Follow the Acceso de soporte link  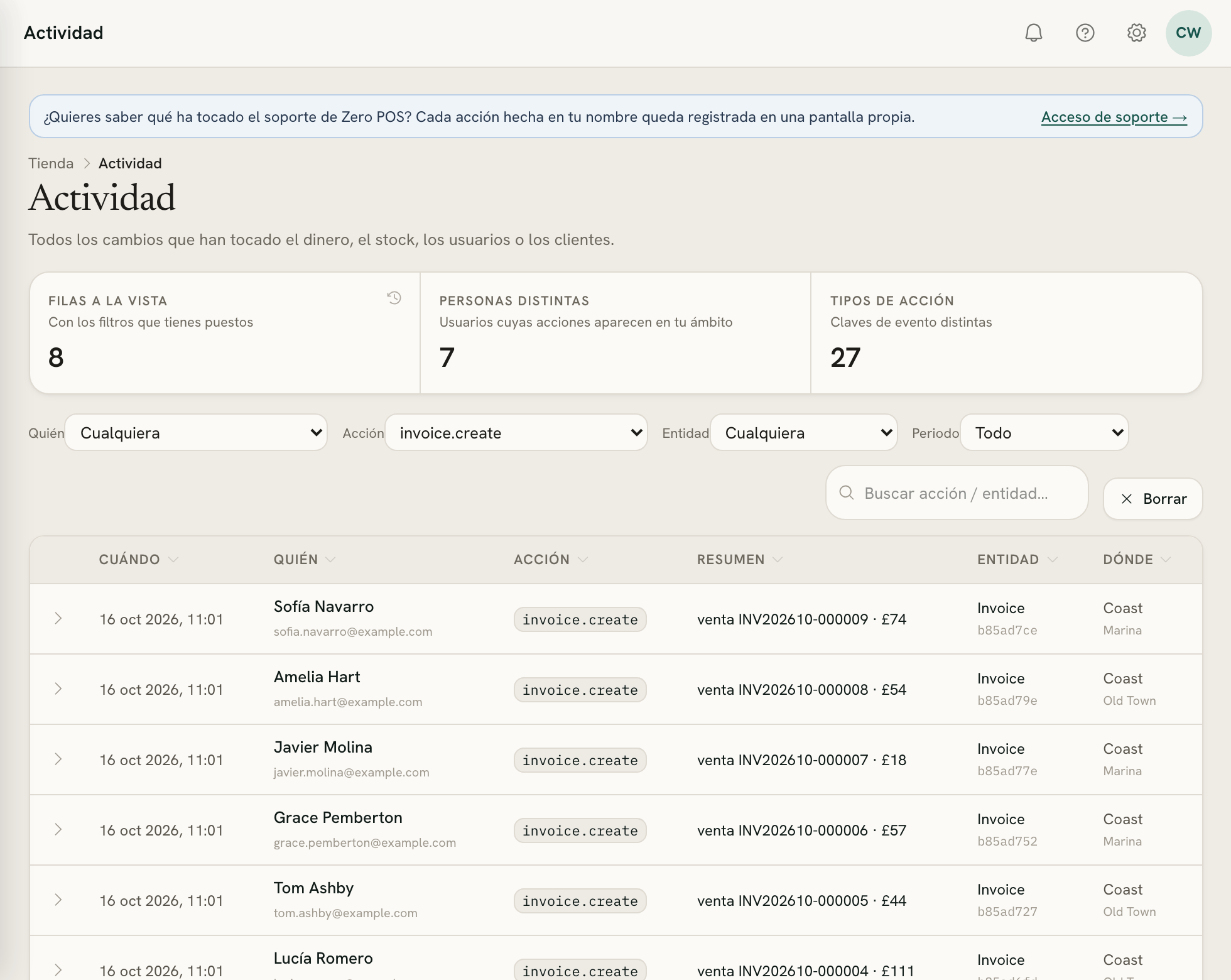point(1114,117)
